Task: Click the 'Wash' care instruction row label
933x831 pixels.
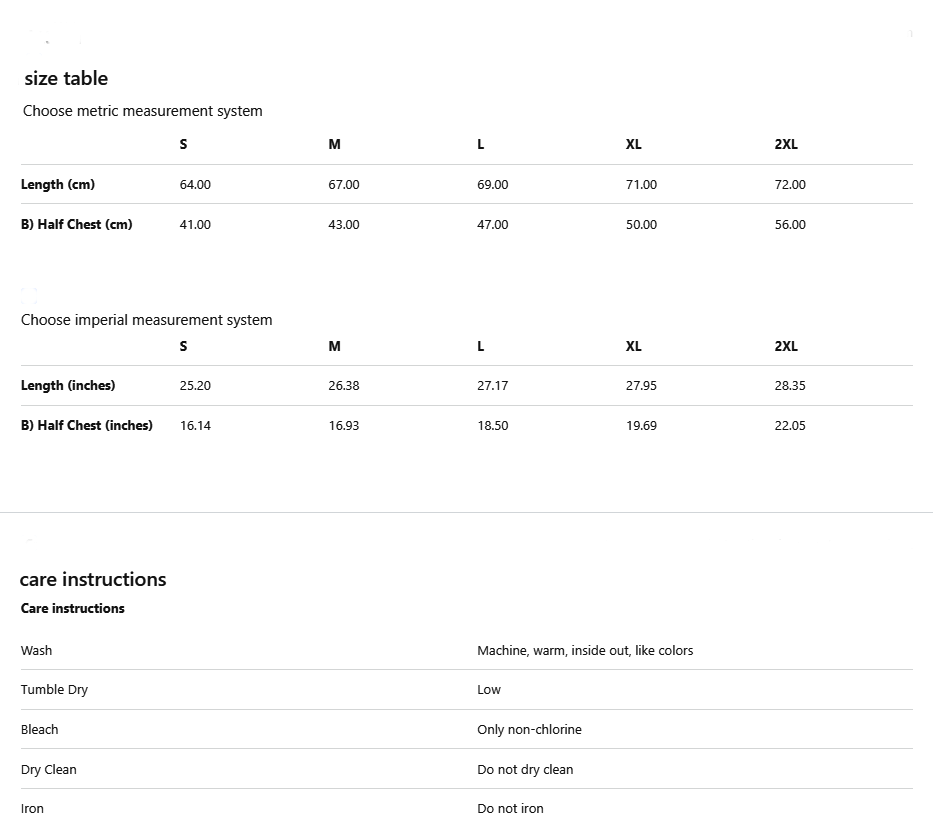Action: (x=36, y=651)
